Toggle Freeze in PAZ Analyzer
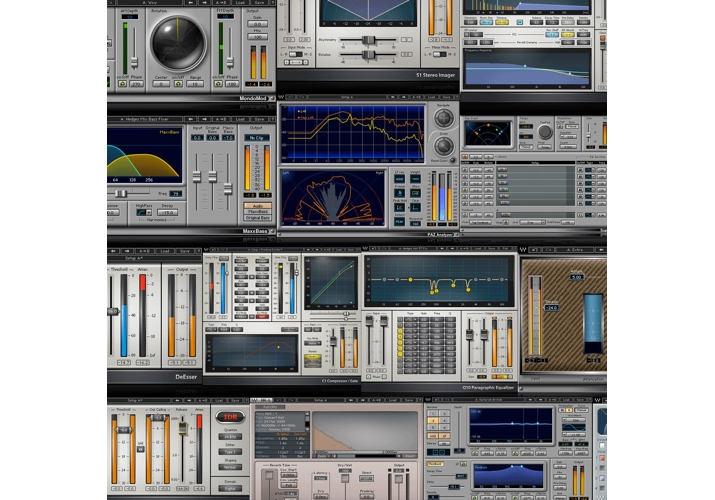715x500 pixels. tap(399, 193)
